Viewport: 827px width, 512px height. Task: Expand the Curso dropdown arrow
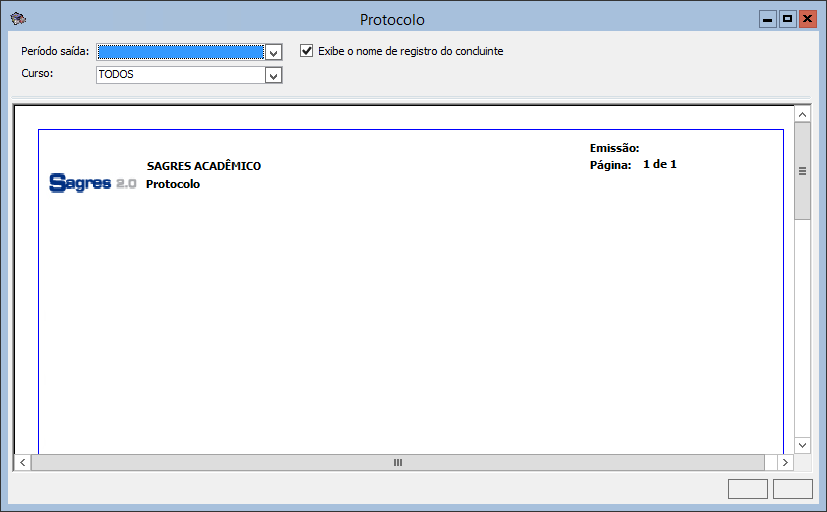coord(273,75)
